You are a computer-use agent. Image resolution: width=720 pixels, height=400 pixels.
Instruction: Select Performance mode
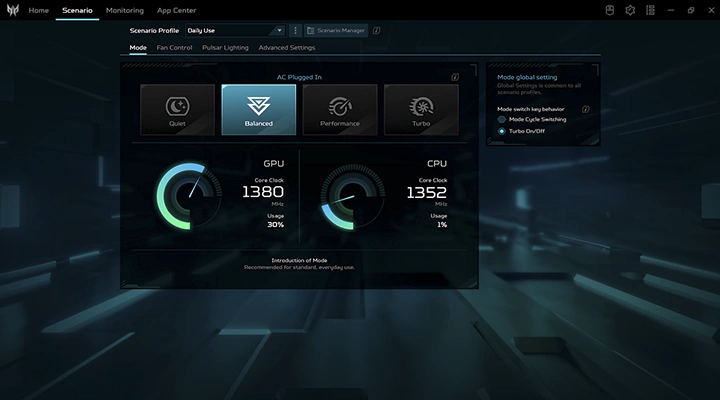click(340, 109)
